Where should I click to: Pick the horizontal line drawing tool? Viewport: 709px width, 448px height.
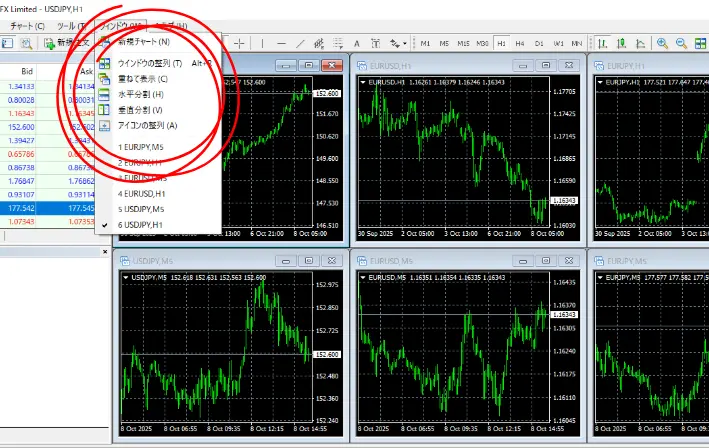click(x=283, y=43)
